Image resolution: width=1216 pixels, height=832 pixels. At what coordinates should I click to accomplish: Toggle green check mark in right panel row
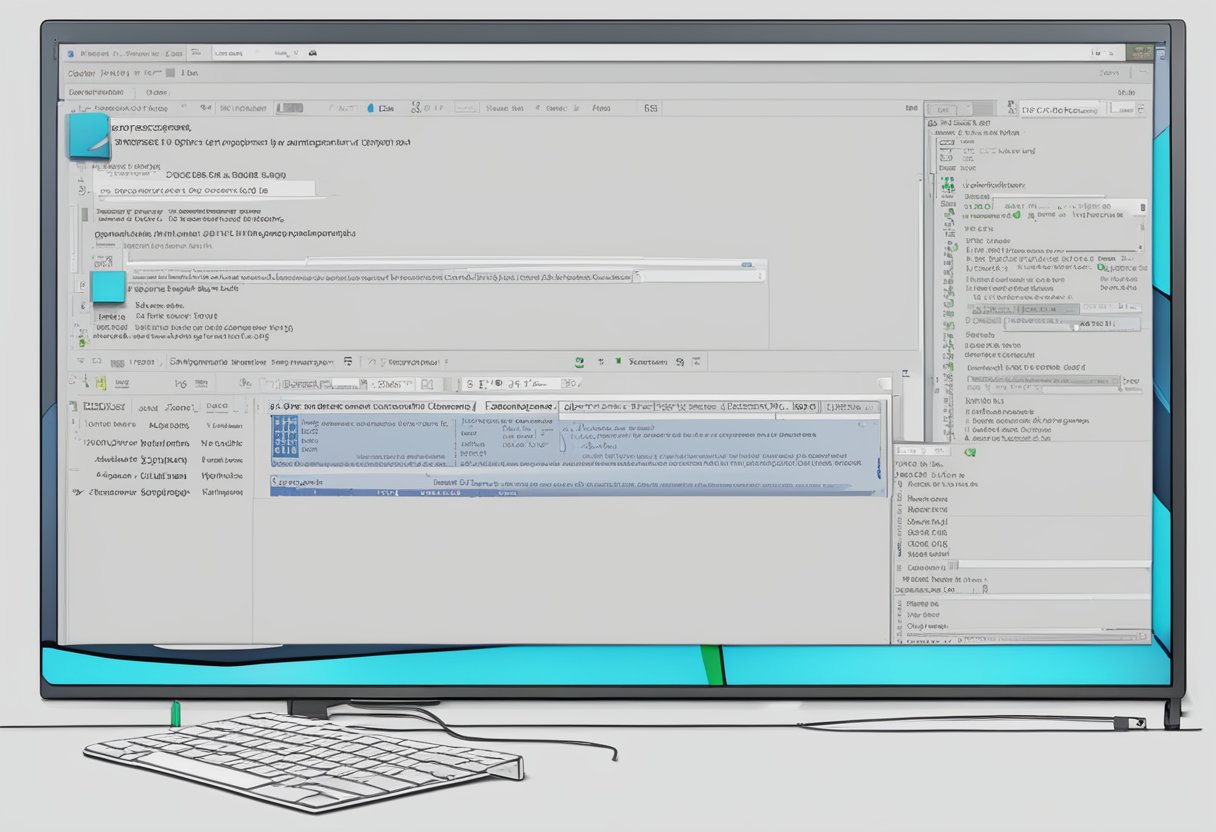[1015, 214]
